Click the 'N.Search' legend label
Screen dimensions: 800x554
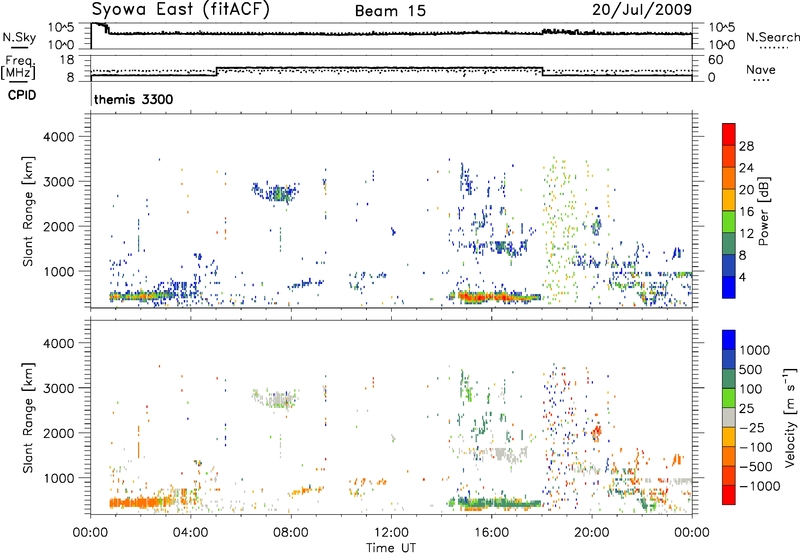772,37
